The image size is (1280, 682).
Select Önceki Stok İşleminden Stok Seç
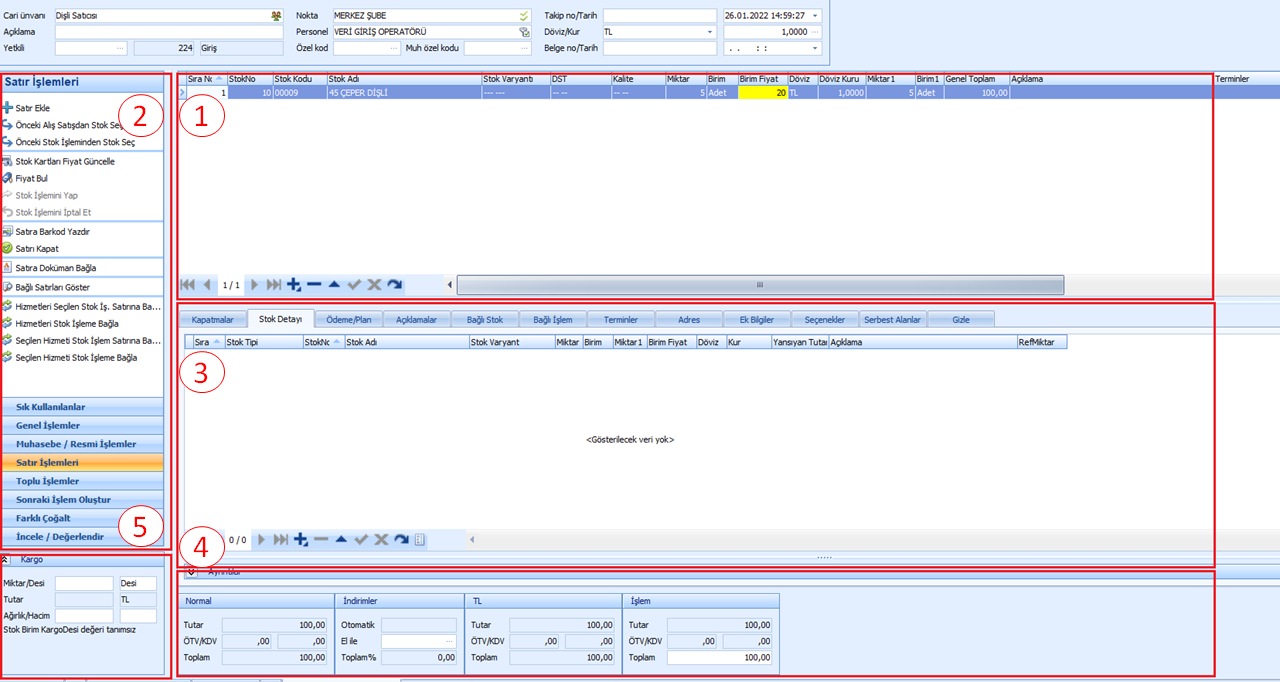tap(75, 142)
